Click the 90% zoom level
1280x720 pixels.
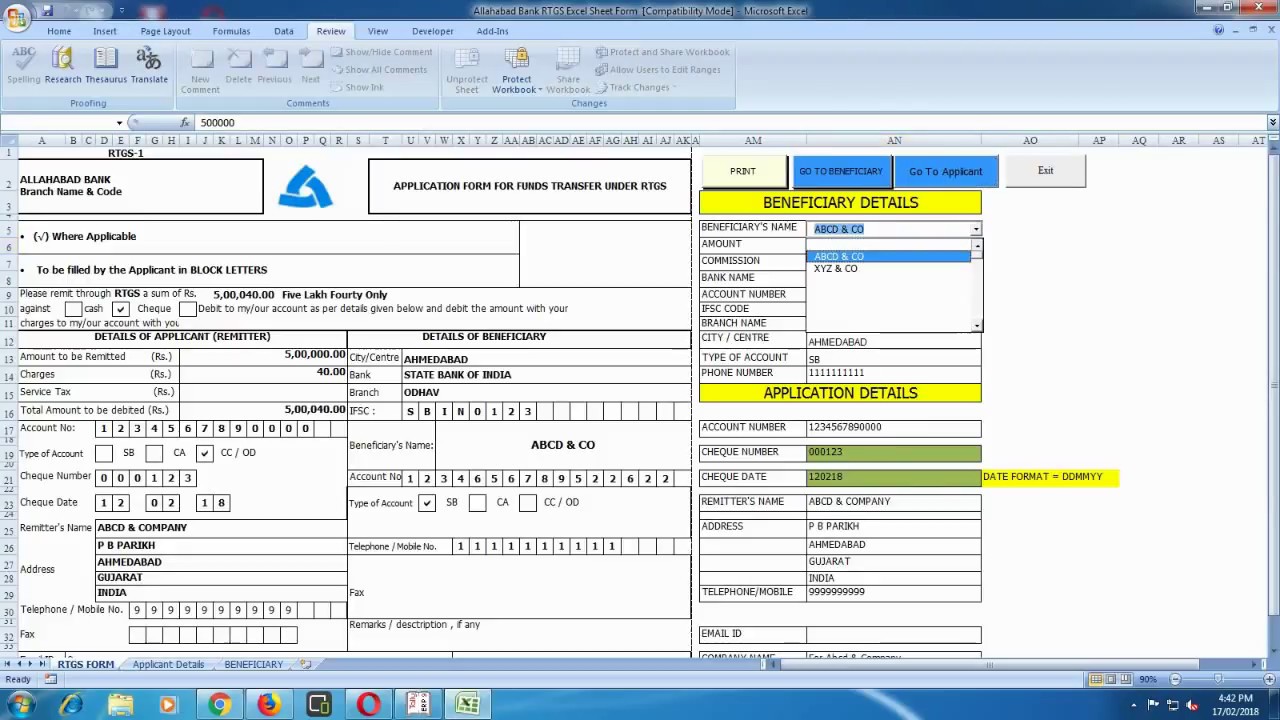click(1148, 680)
